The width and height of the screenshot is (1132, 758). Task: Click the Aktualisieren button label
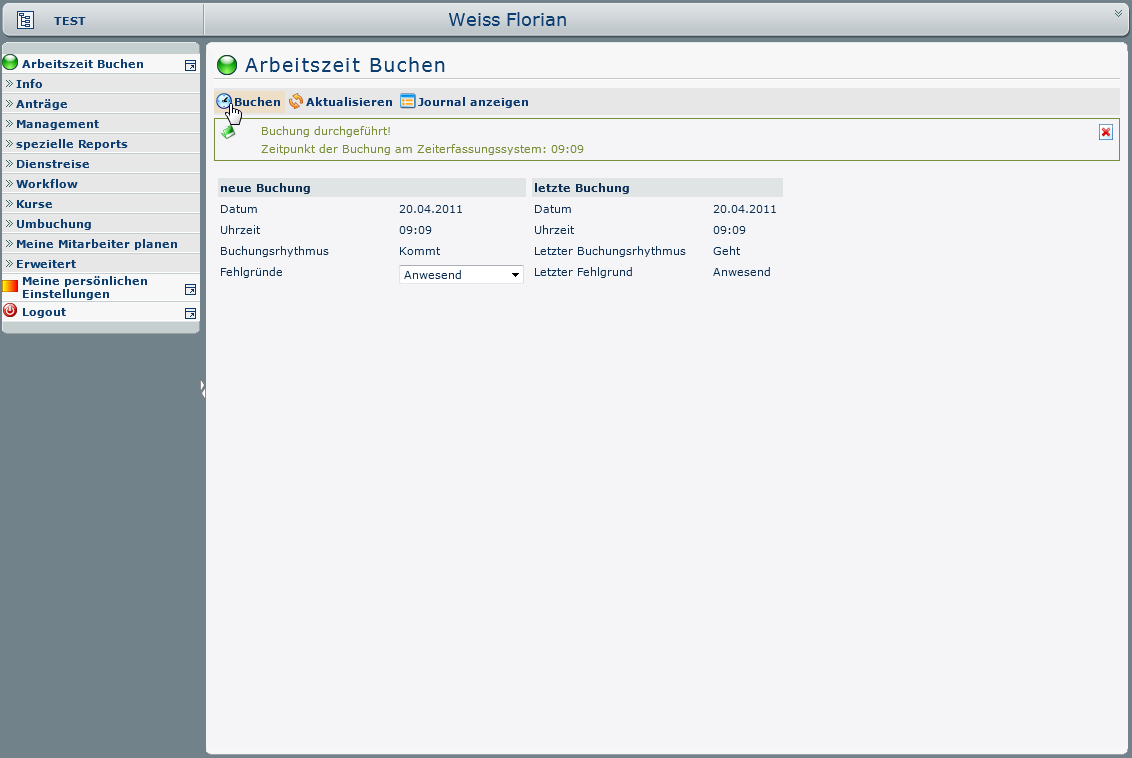click(349, 102)
